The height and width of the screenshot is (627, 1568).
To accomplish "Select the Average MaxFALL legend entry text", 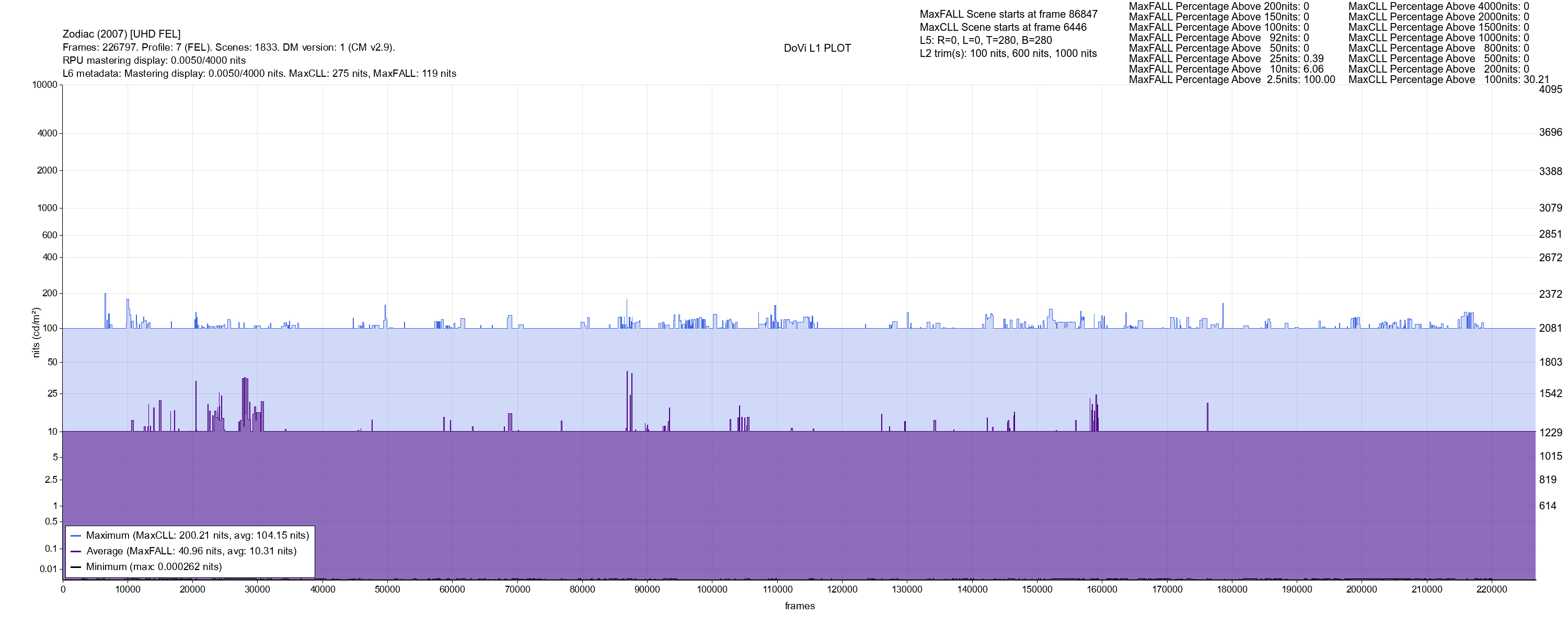I will point(191,552).
